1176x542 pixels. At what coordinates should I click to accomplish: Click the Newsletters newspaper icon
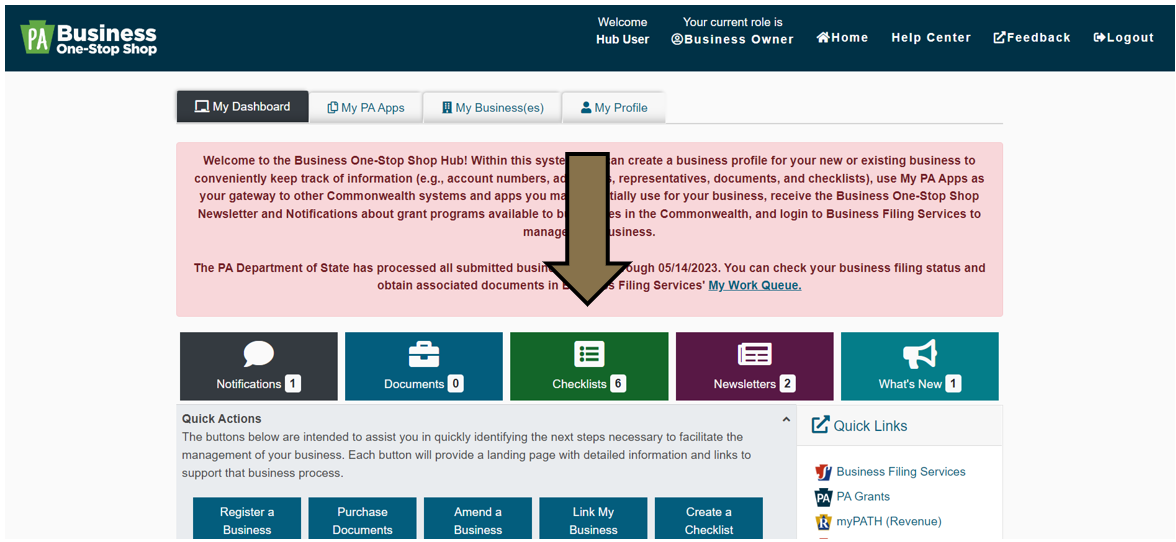pyautogui.click(x=754, y=355)
